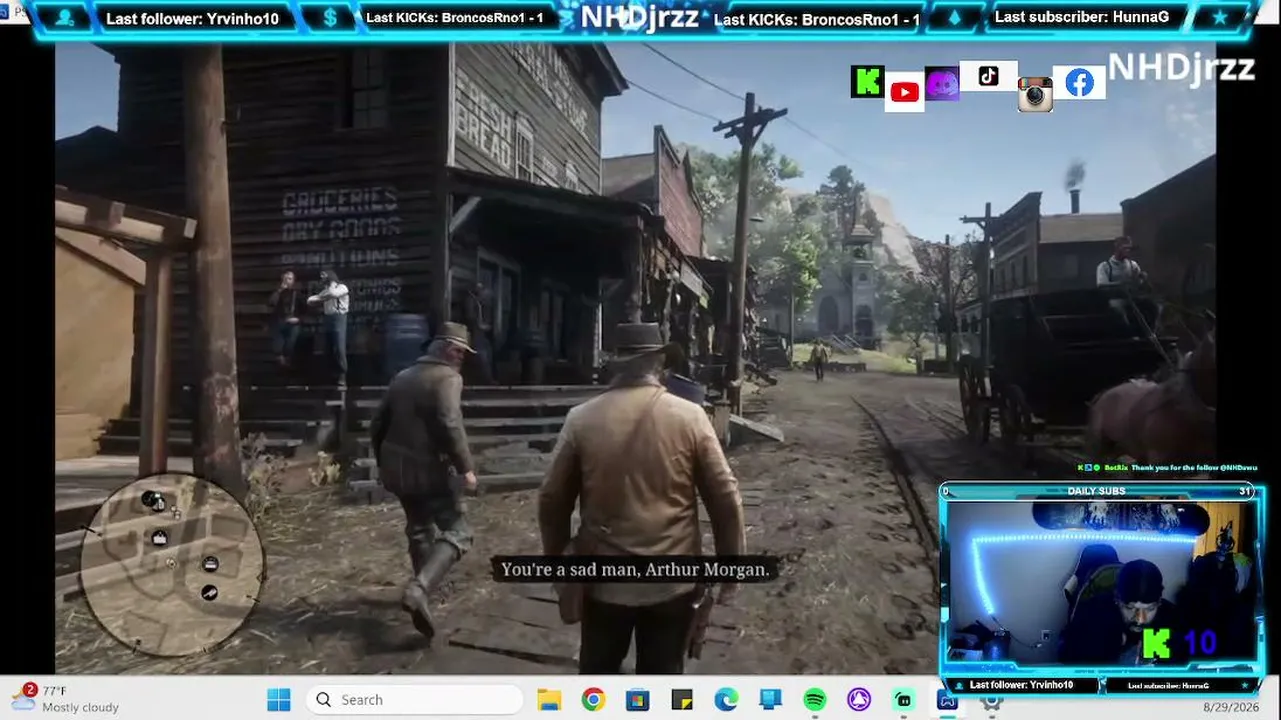Click the webcam feed thumbnail
This screenshot has height=720, width=1281.
click(x=1101, y=582)
